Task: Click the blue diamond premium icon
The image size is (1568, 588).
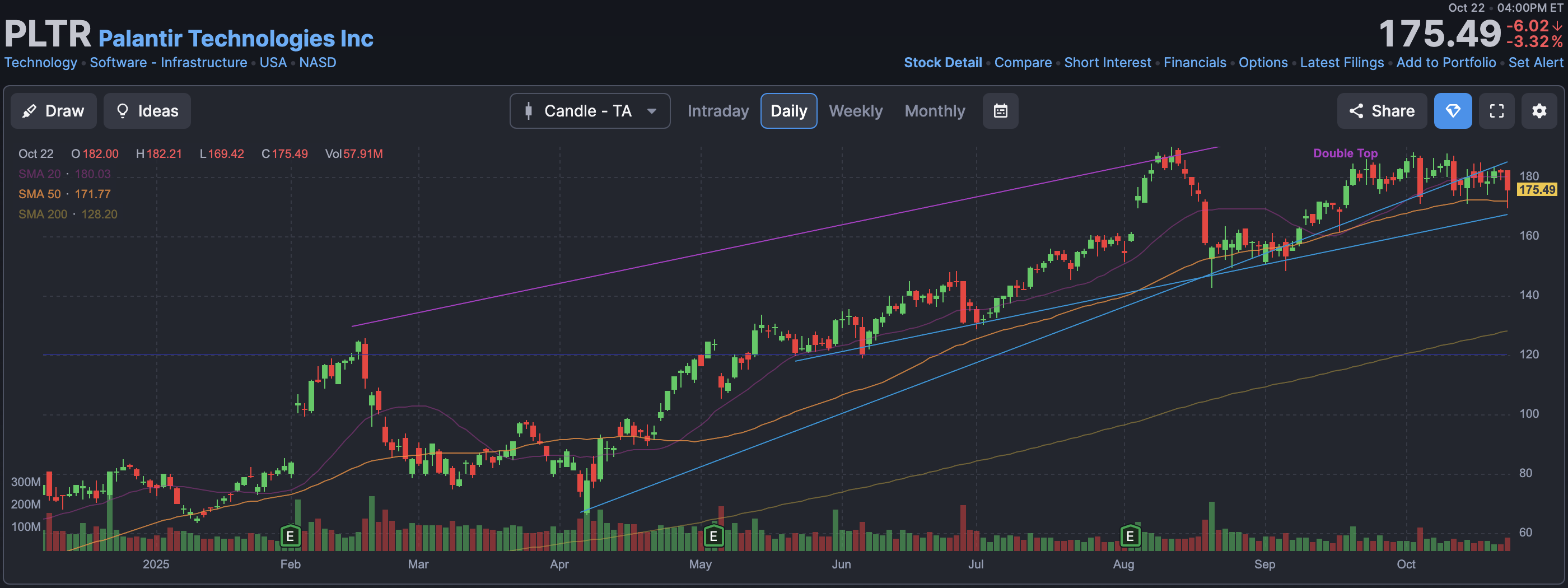Action: (1452, 111)
